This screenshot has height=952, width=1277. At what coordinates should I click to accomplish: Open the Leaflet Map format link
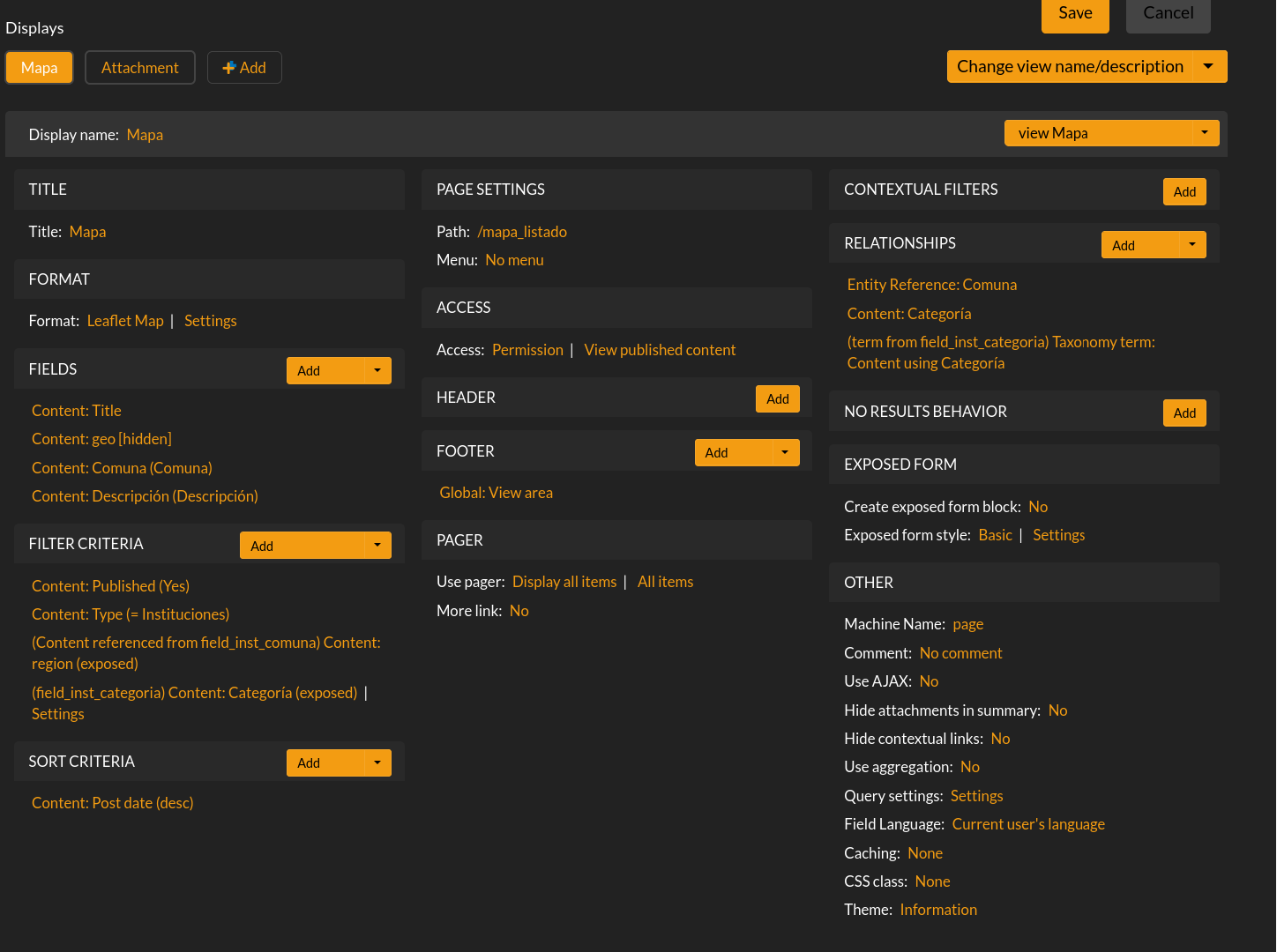pyautogui.click(x=125, y=321)
